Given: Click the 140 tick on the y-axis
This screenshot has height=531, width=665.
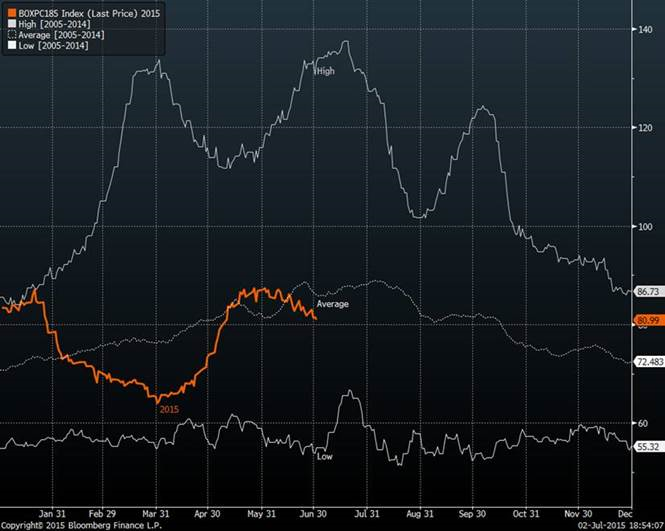Looking at the screenshot, I should tap(646, 29).
